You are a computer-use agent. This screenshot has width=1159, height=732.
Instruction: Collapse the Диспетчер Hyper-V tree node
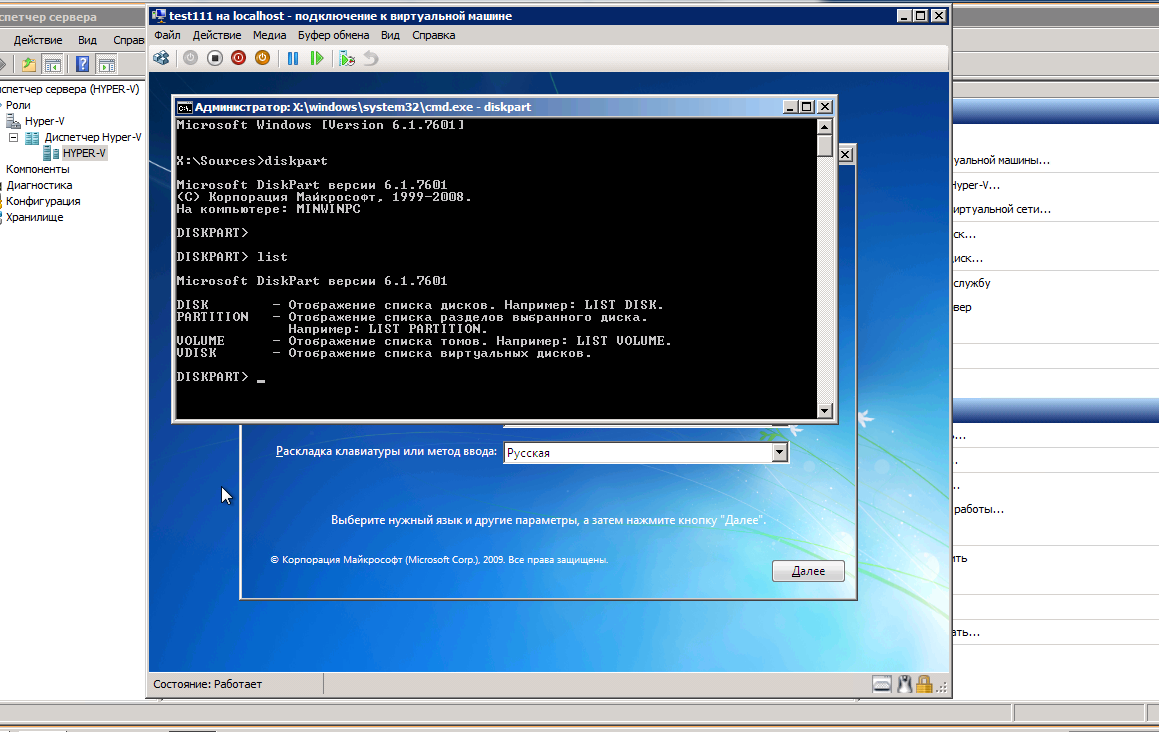pos(13,138)
